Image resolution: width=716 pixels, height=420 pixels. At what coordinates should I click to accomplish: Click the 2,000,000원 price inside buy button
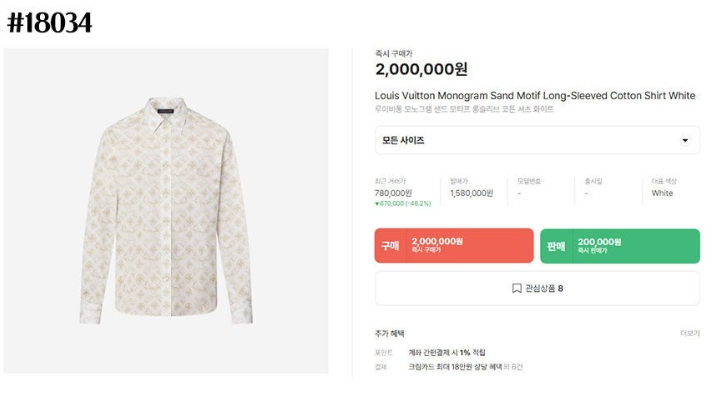click(x=437, y=241)
